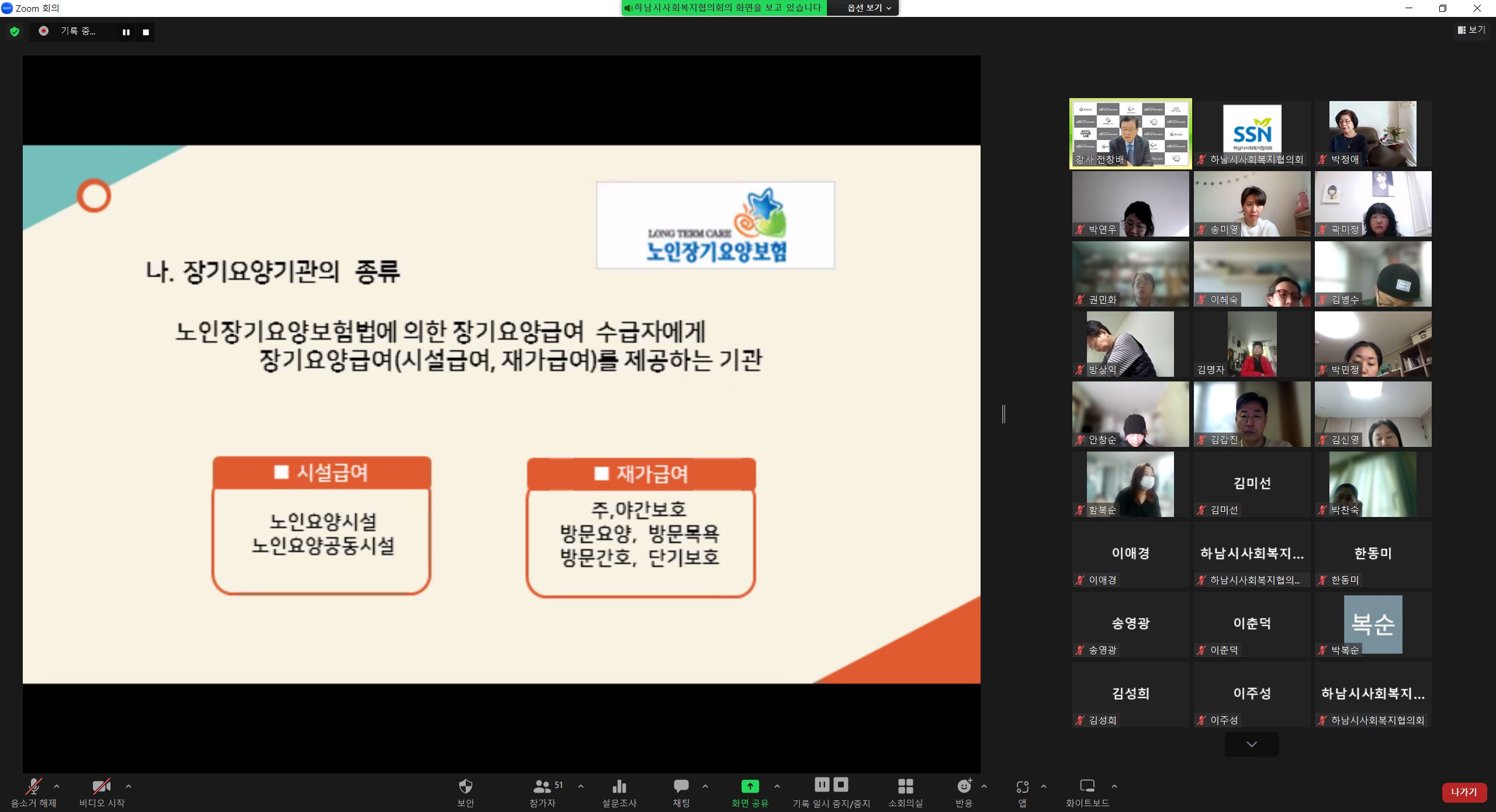This screenshot has width=1496, height=812.
Task: Open View Options (옵션 보기) dropdown
Action: (869, 8)
